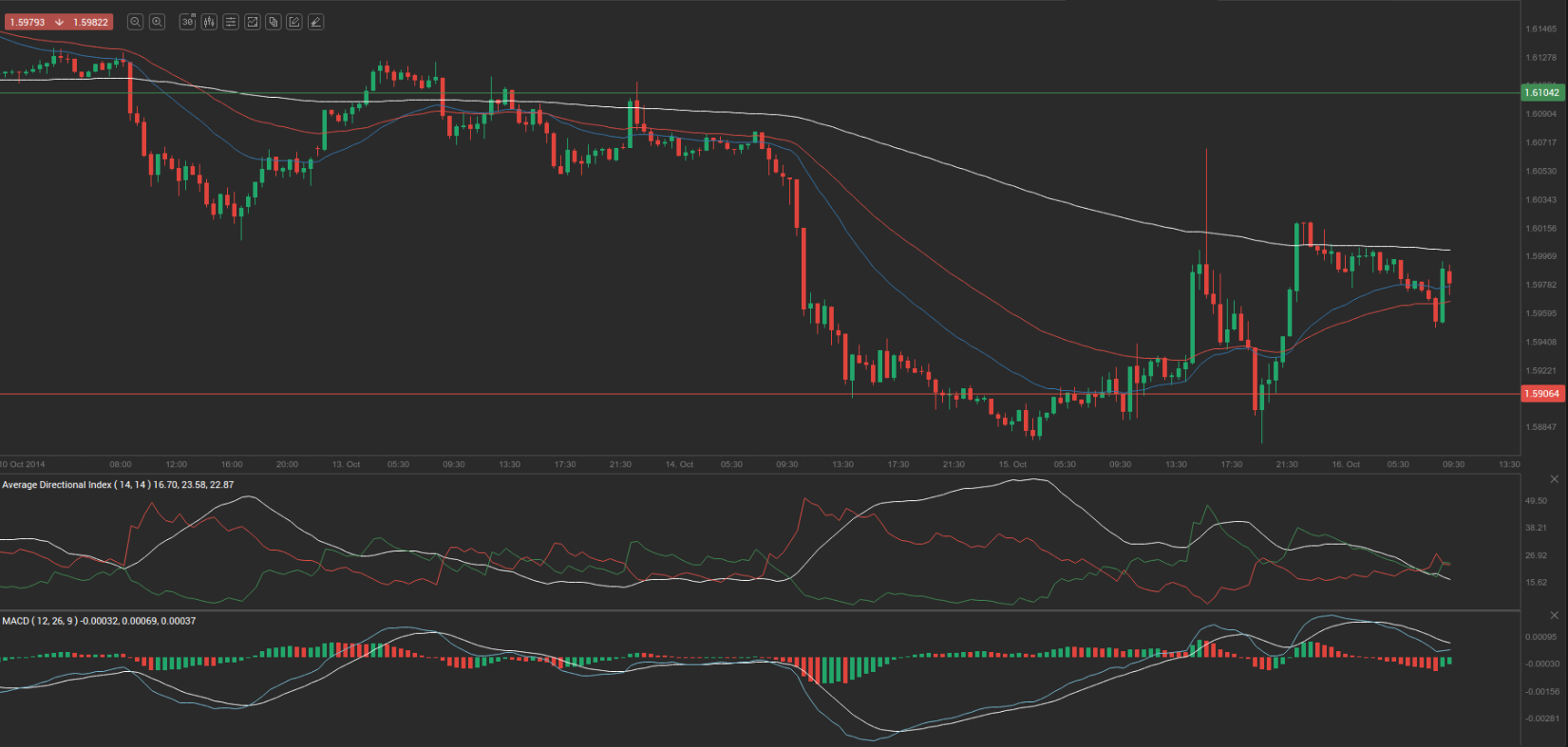Select the draw/edit pencil tool
This screenshot has width=1568, height=747.
[x=294, y=22]
